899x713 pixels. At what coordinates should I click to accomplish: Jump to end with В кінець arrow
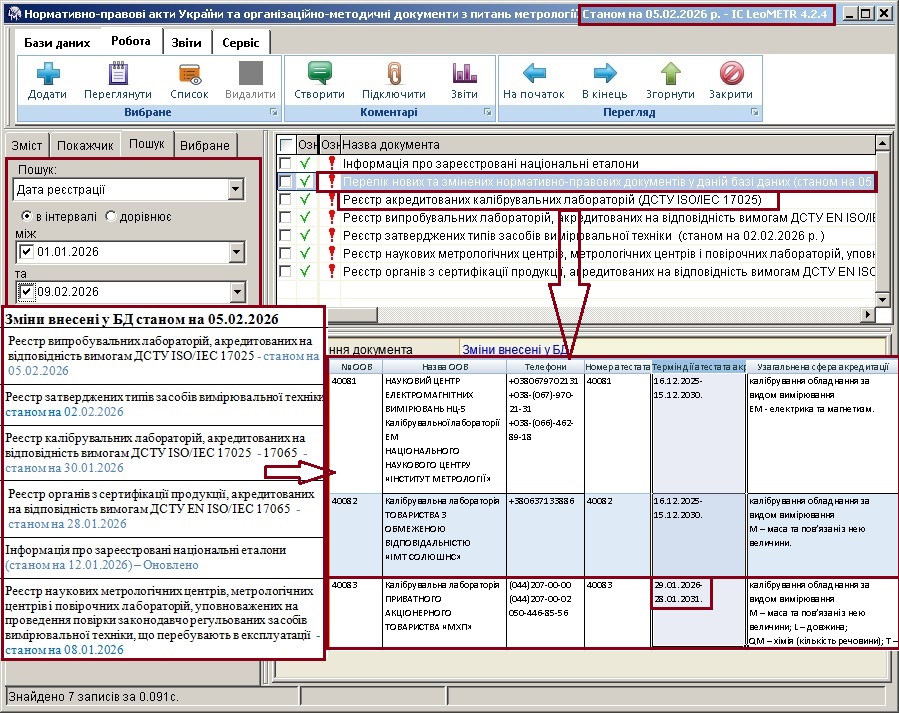(604, 74)
